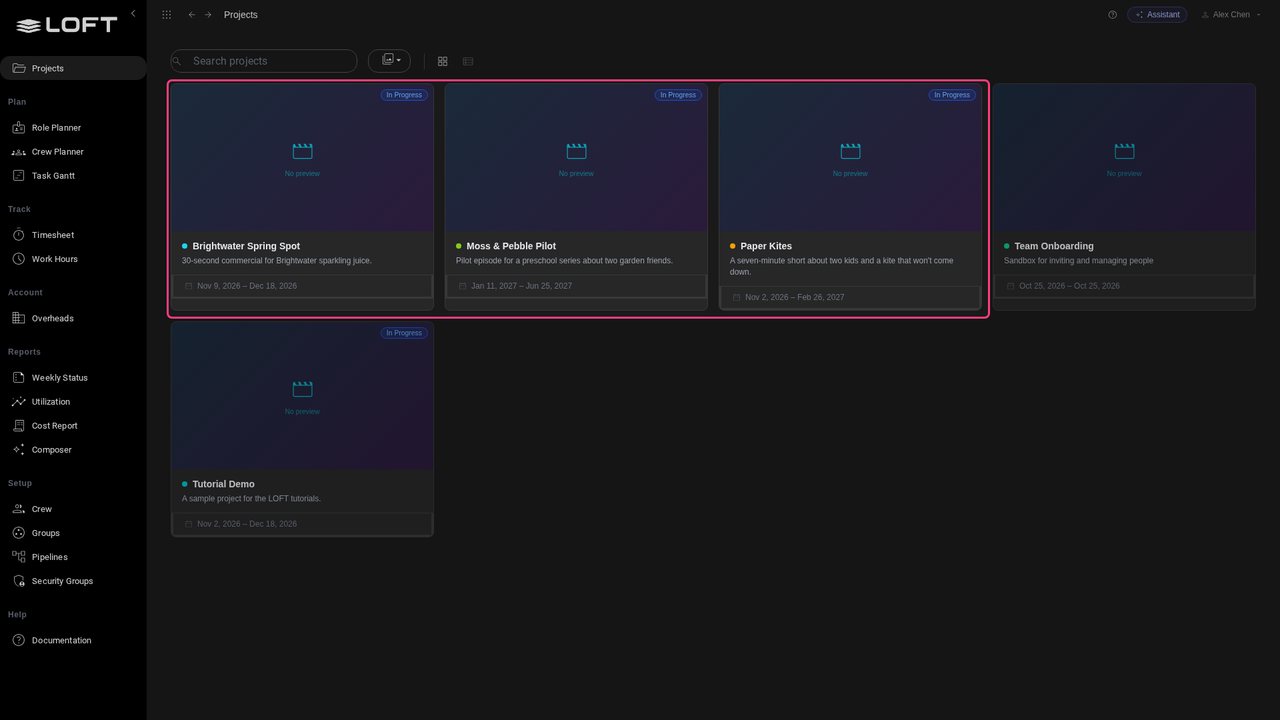Image resolution: width=1280 pixels, height=720 pixels.
Task: Click the date range Oct 25, 2026 – Oct 25, 2026
Action: coord(1069,286)
